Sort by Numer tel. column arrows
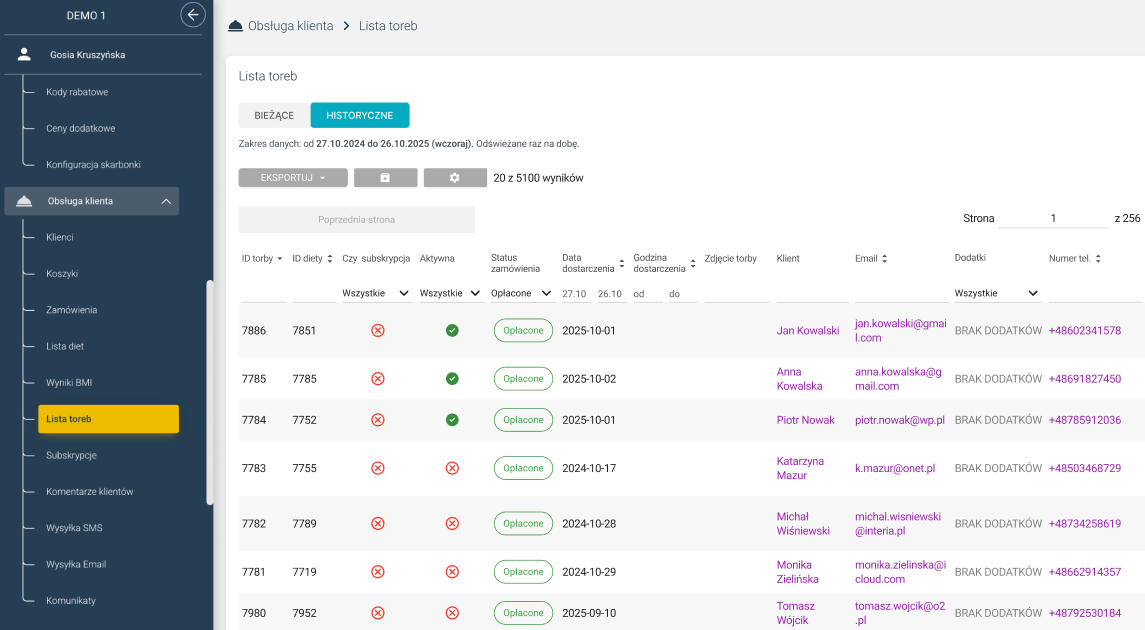Viewport: 1145px width, 630px height. coord(1098,259)
